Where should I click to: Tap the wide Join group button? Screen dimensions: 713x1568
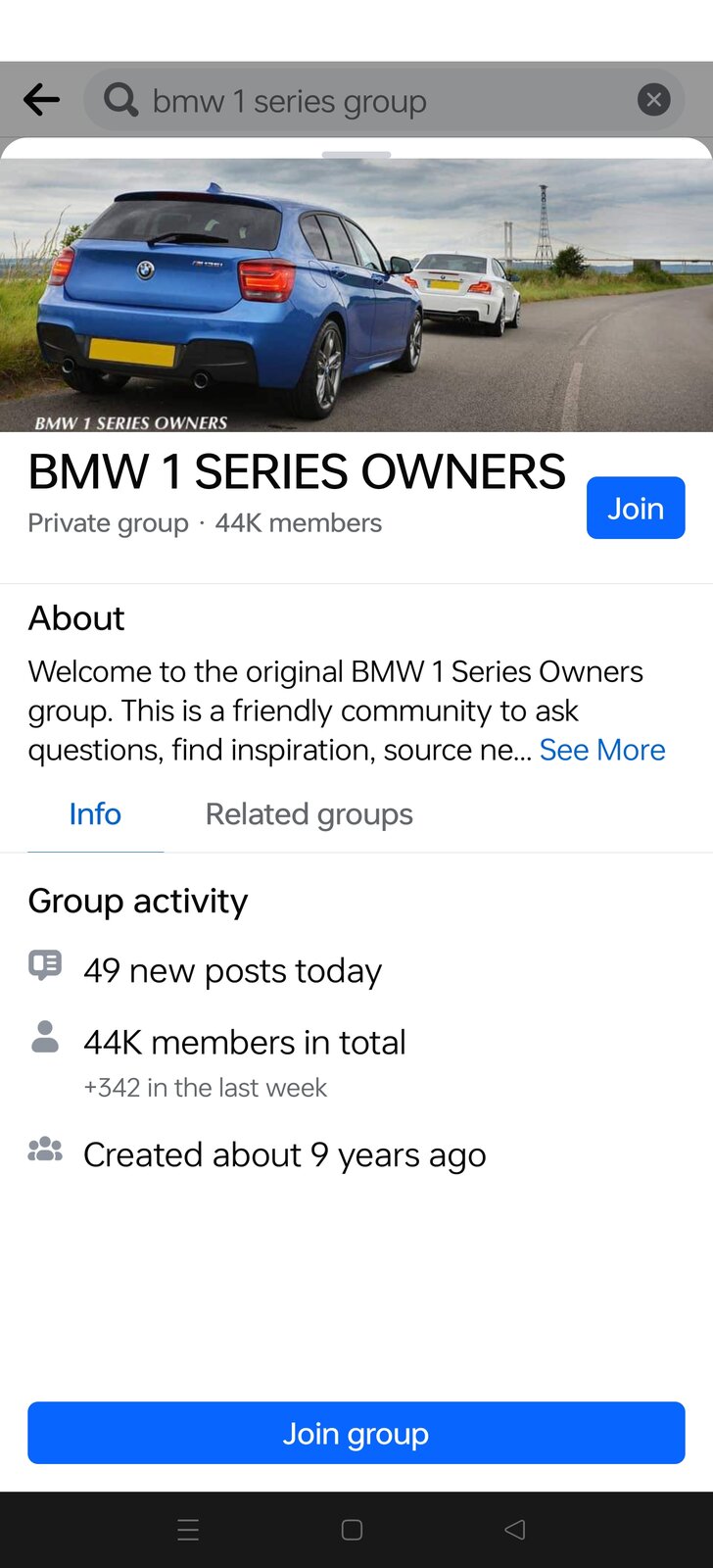tap(356, 1433)
